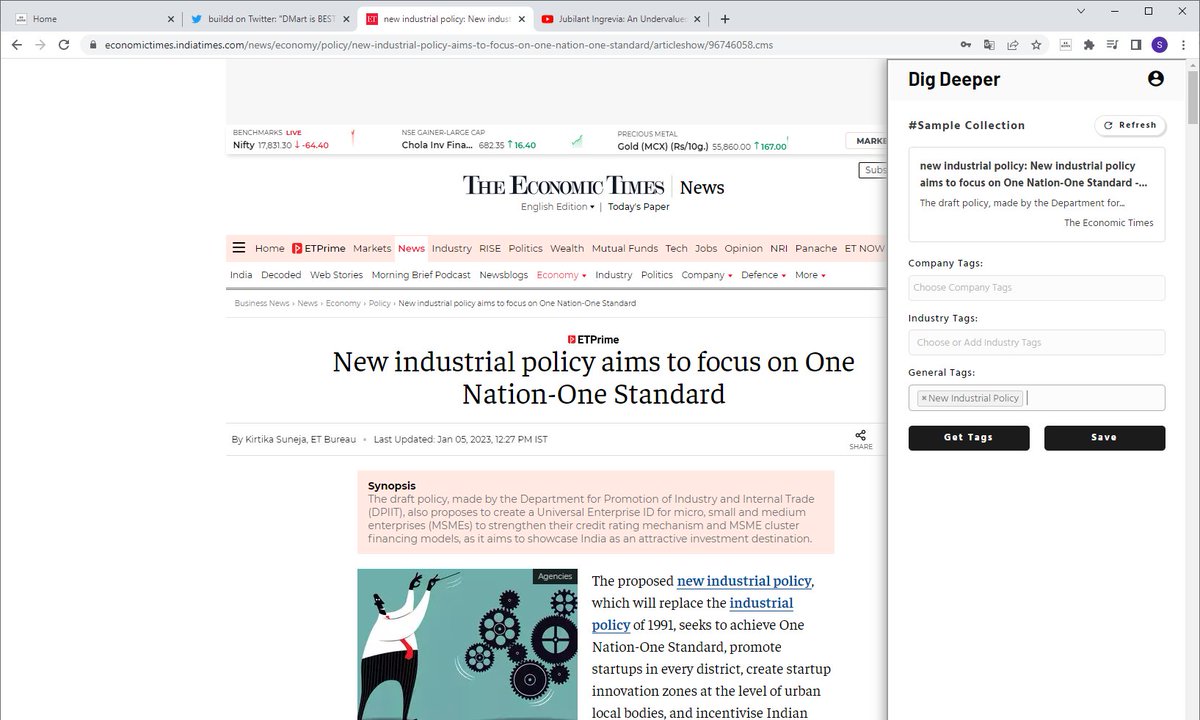The image size is (1200, 720).
Task: Open a new browser tab with plus
Action: (725, 18)
